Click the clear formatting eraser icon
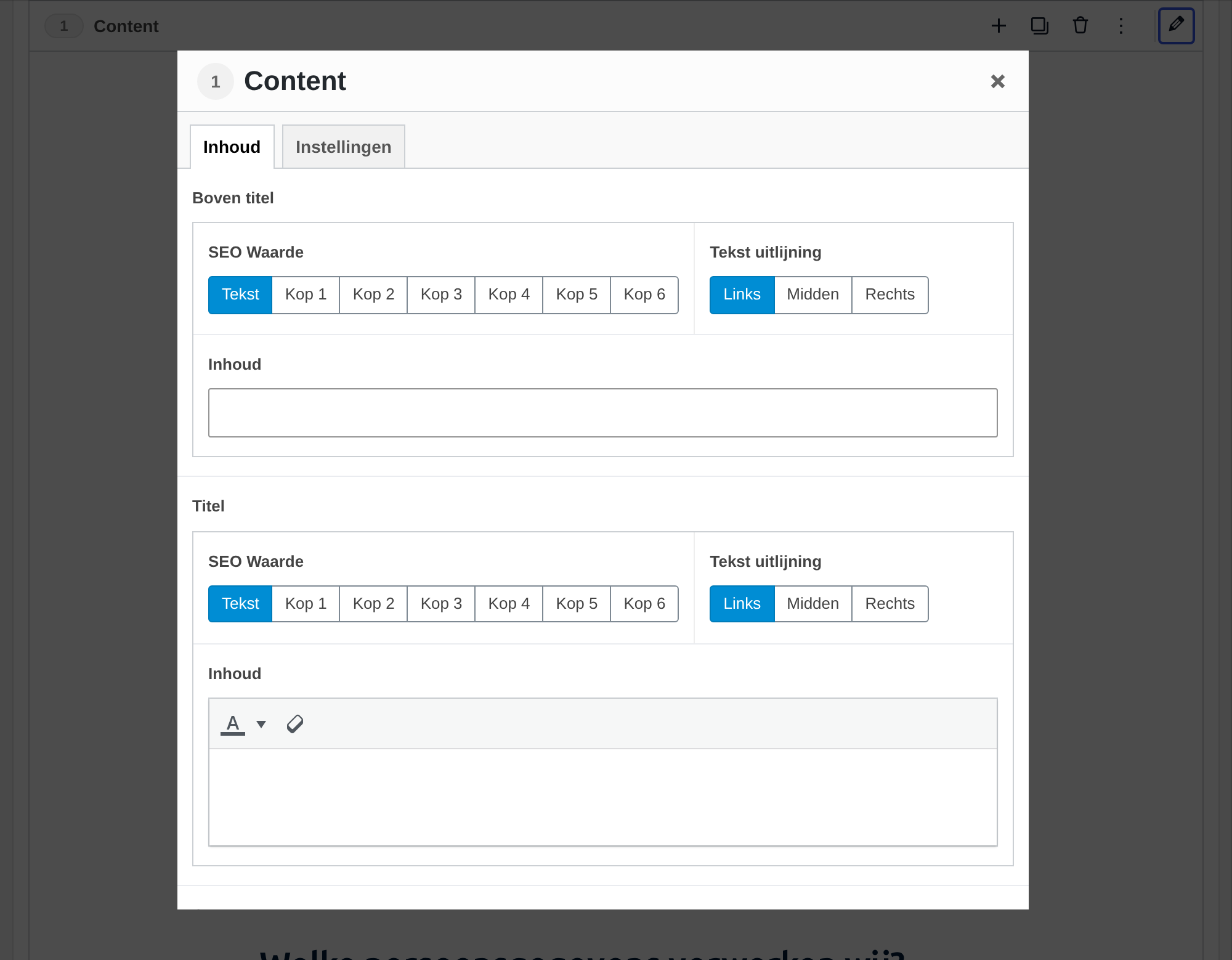This screenshot has width=1232, height=960. pyautogui.click(x=295, y=724)
